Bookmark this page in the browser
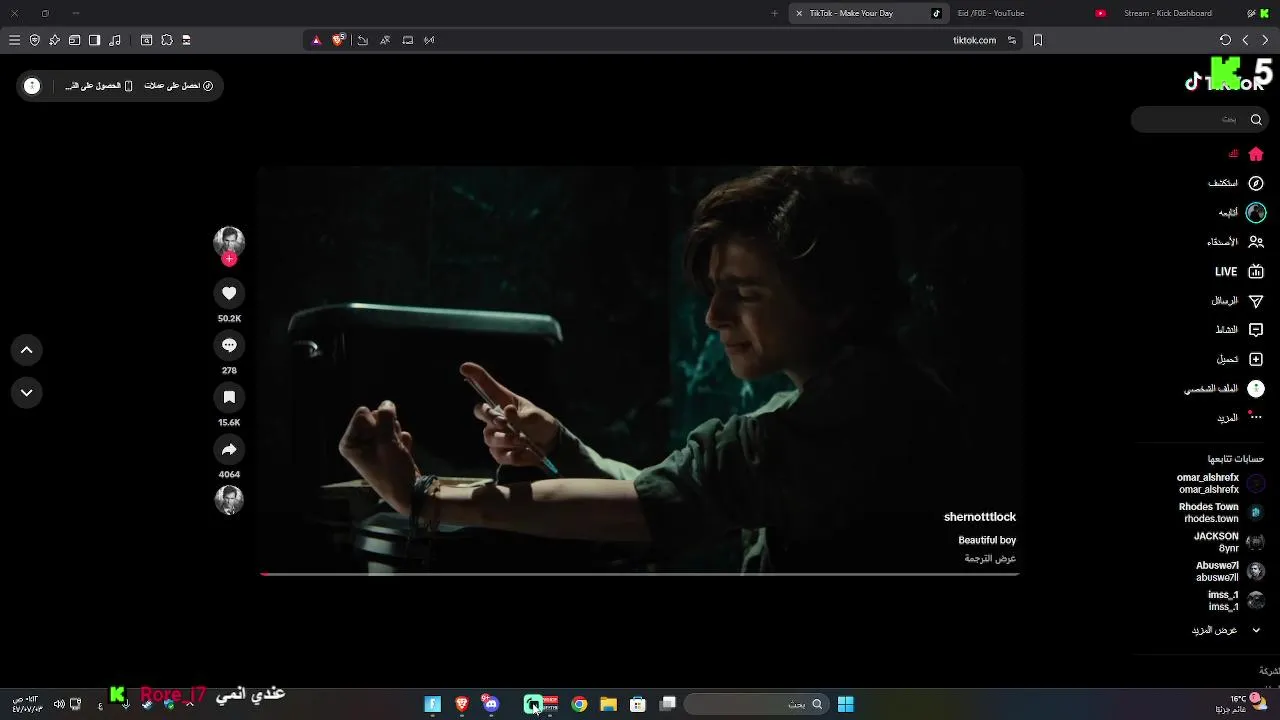This screenshot has height=720, width=1280. click(x=1038, y=40)
